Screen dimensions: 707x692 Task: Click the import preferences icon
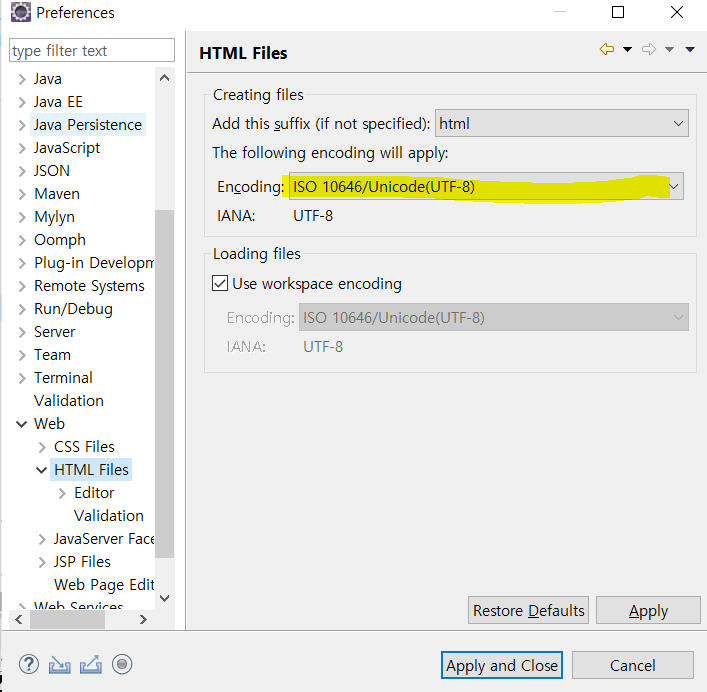click(60, 665)
